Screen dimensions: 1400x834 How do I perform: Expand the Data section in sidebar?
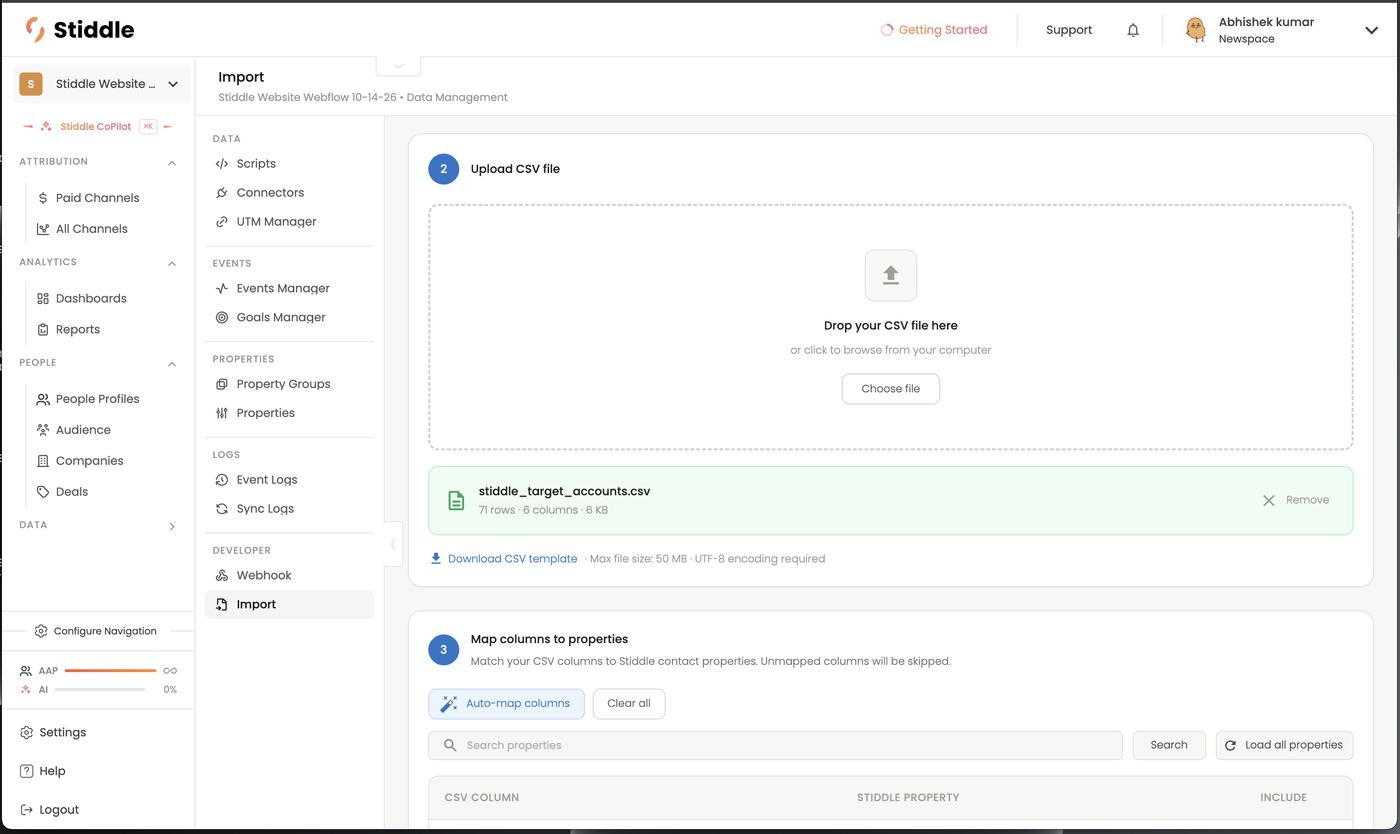tap(172, 526)
